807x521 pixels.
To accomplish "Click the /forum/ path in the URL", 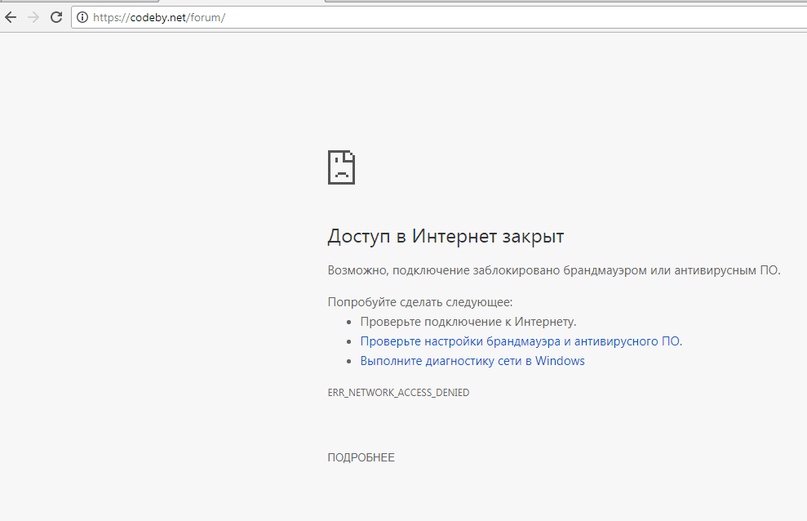I will pos(205,17).
